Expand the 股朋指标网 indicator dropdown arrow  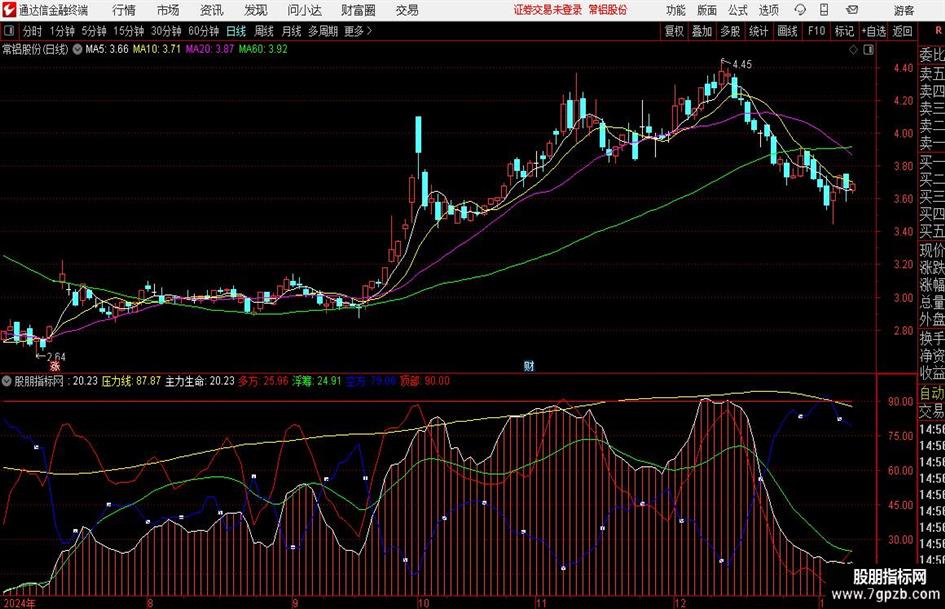click(7, 381)
